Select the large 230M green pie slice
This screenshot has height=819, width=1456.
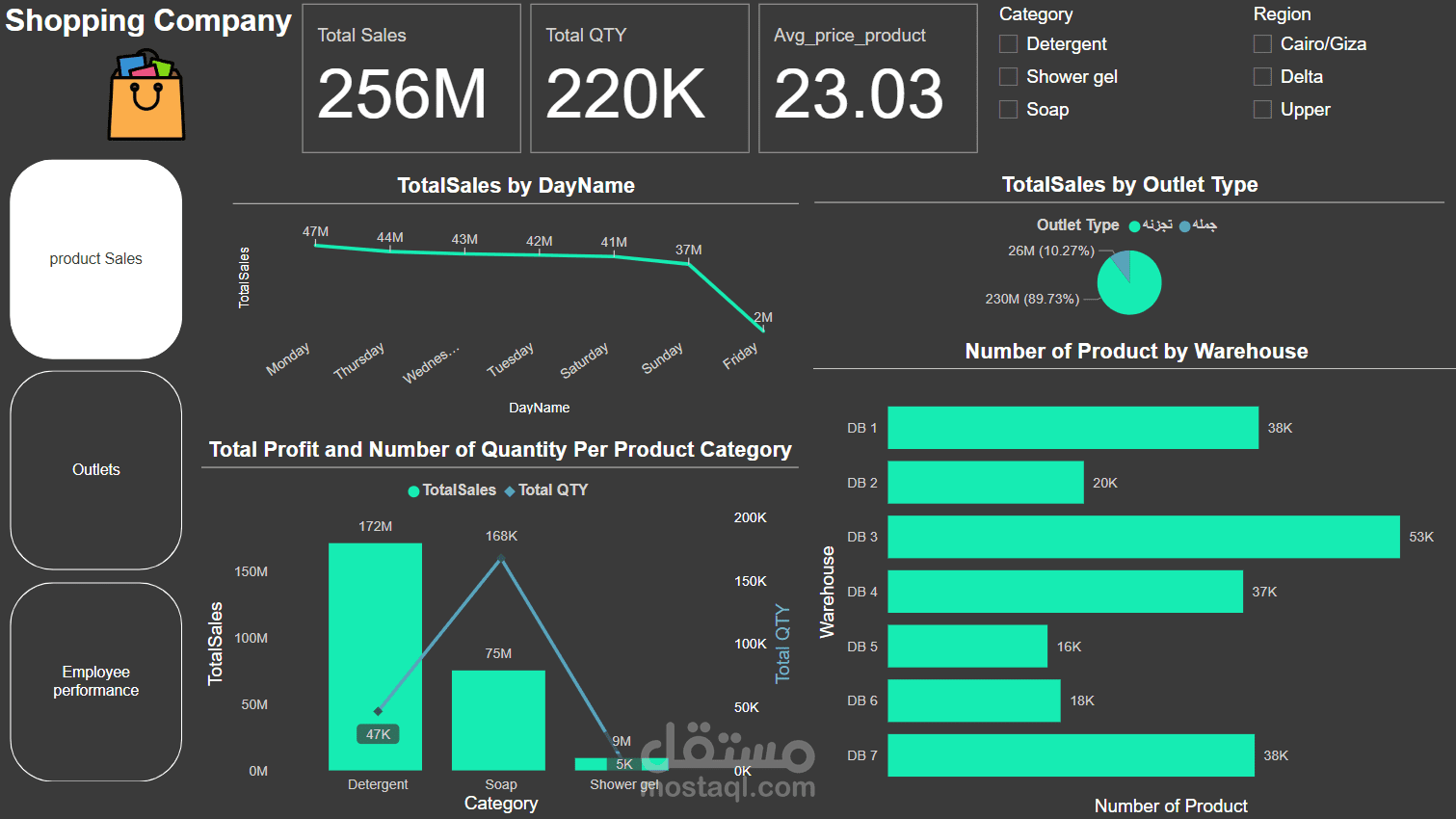(x=1130, y=291)
